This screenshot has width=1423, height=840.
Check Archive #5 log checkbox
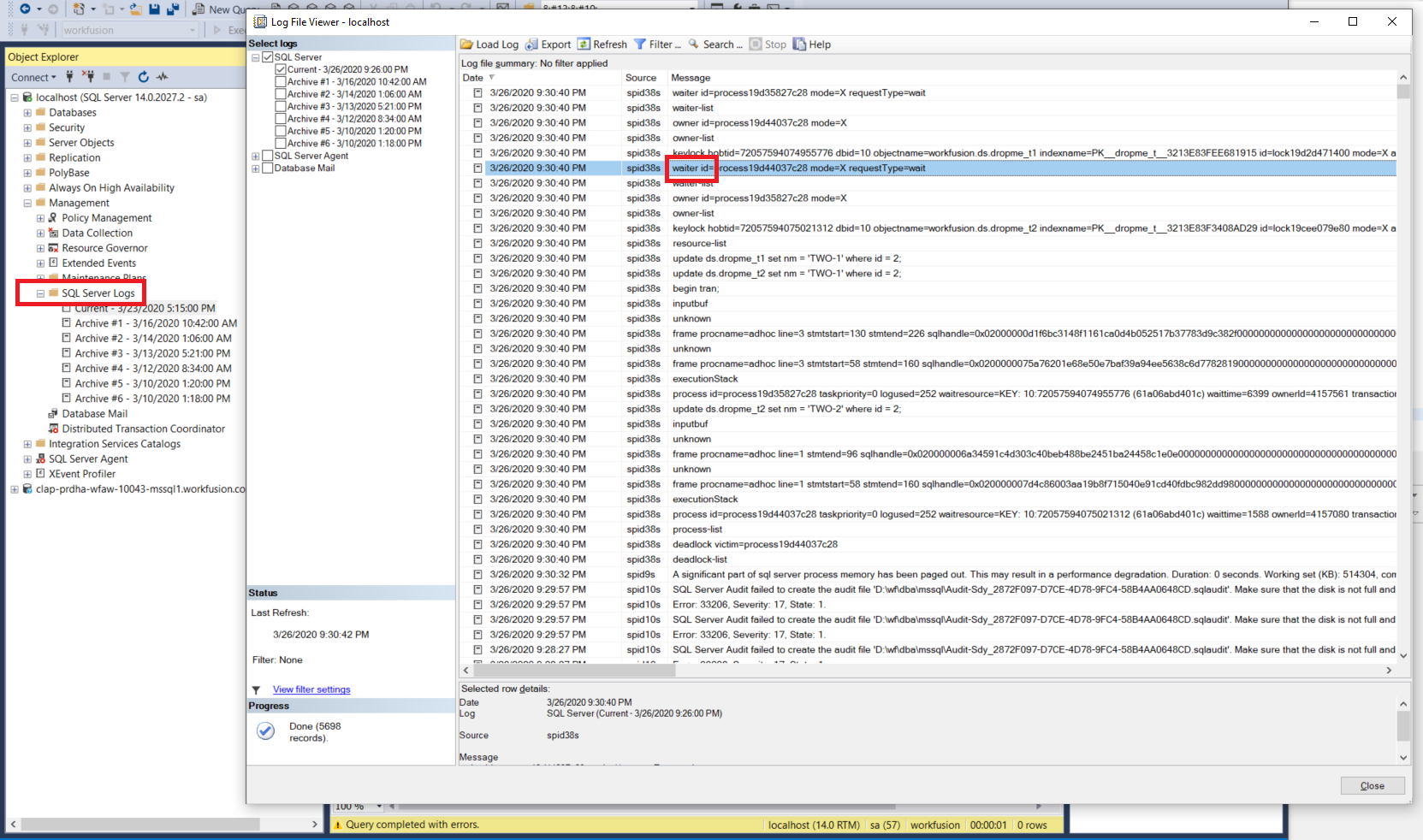(281, 131)
